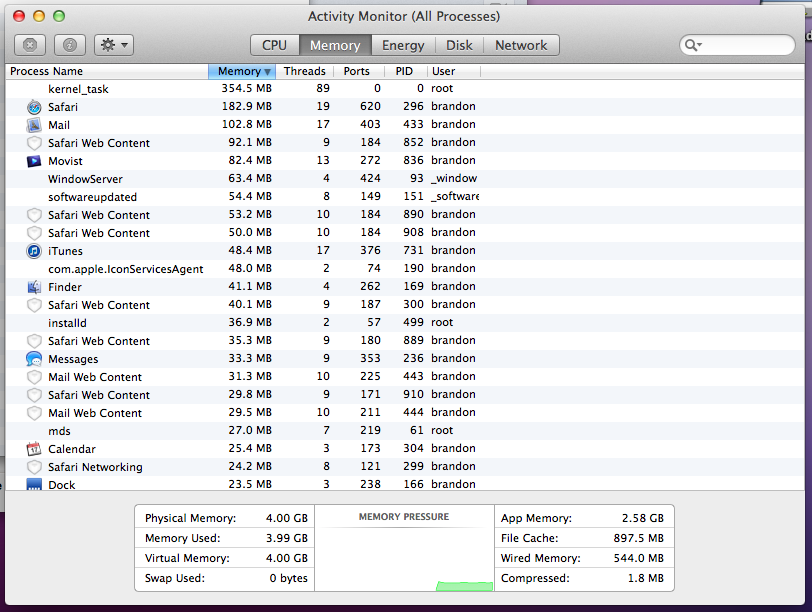Click the Inspect process info button
Screen dimensions: 812x612
70,45
